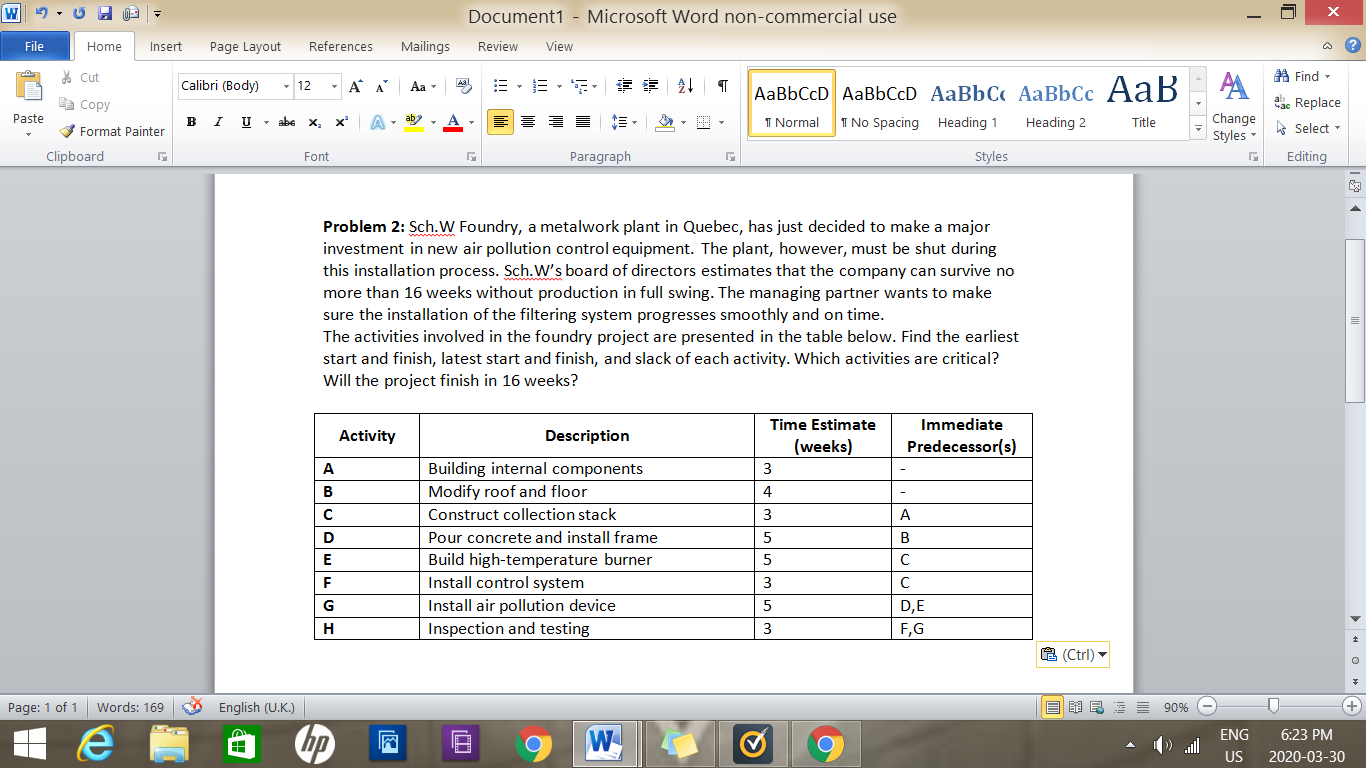Click the Sort icon in Paragraph group

click(685, 86)
